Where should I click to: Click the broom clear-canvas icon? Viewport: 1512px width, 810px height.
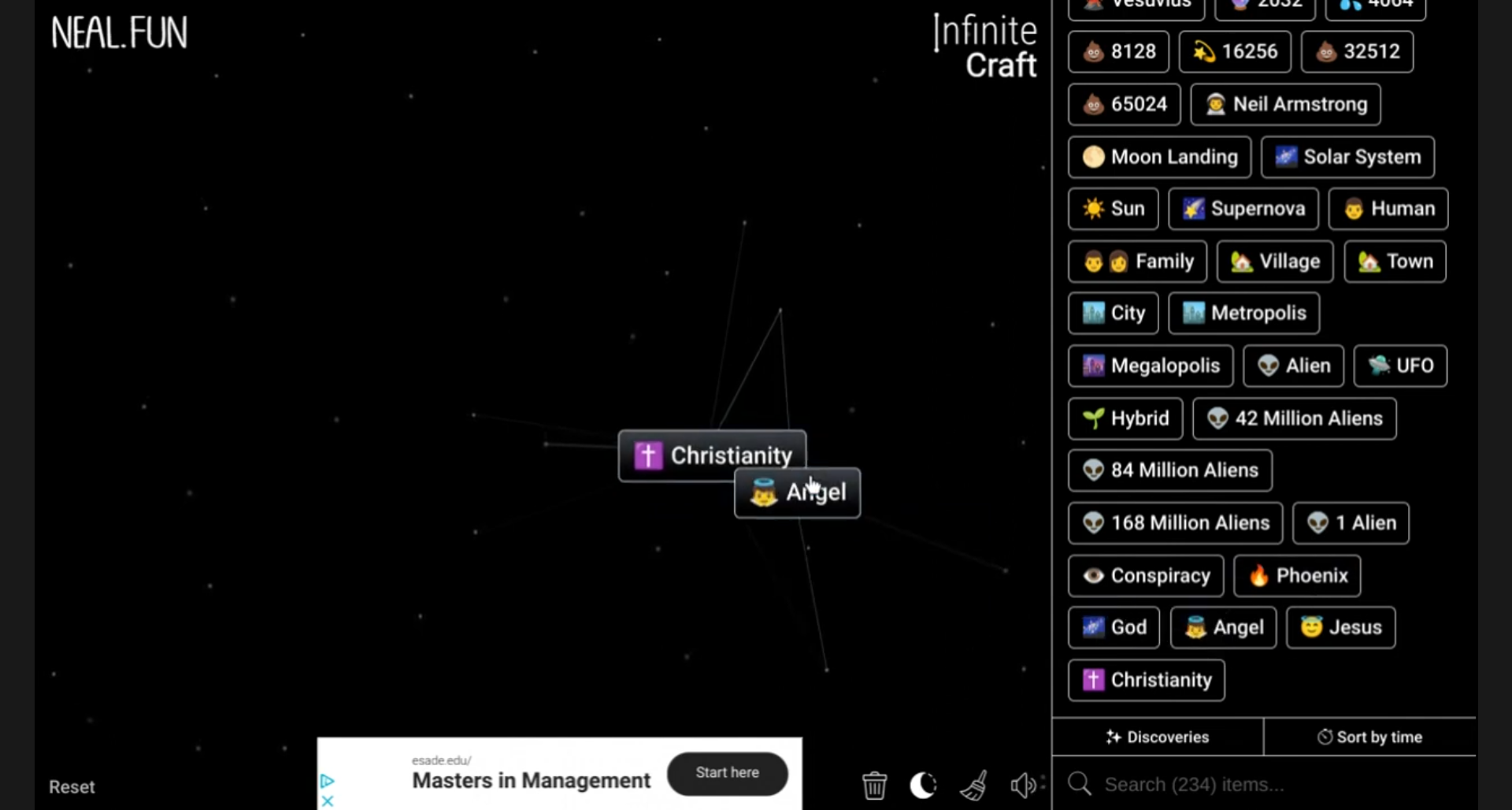coord(974,785)
